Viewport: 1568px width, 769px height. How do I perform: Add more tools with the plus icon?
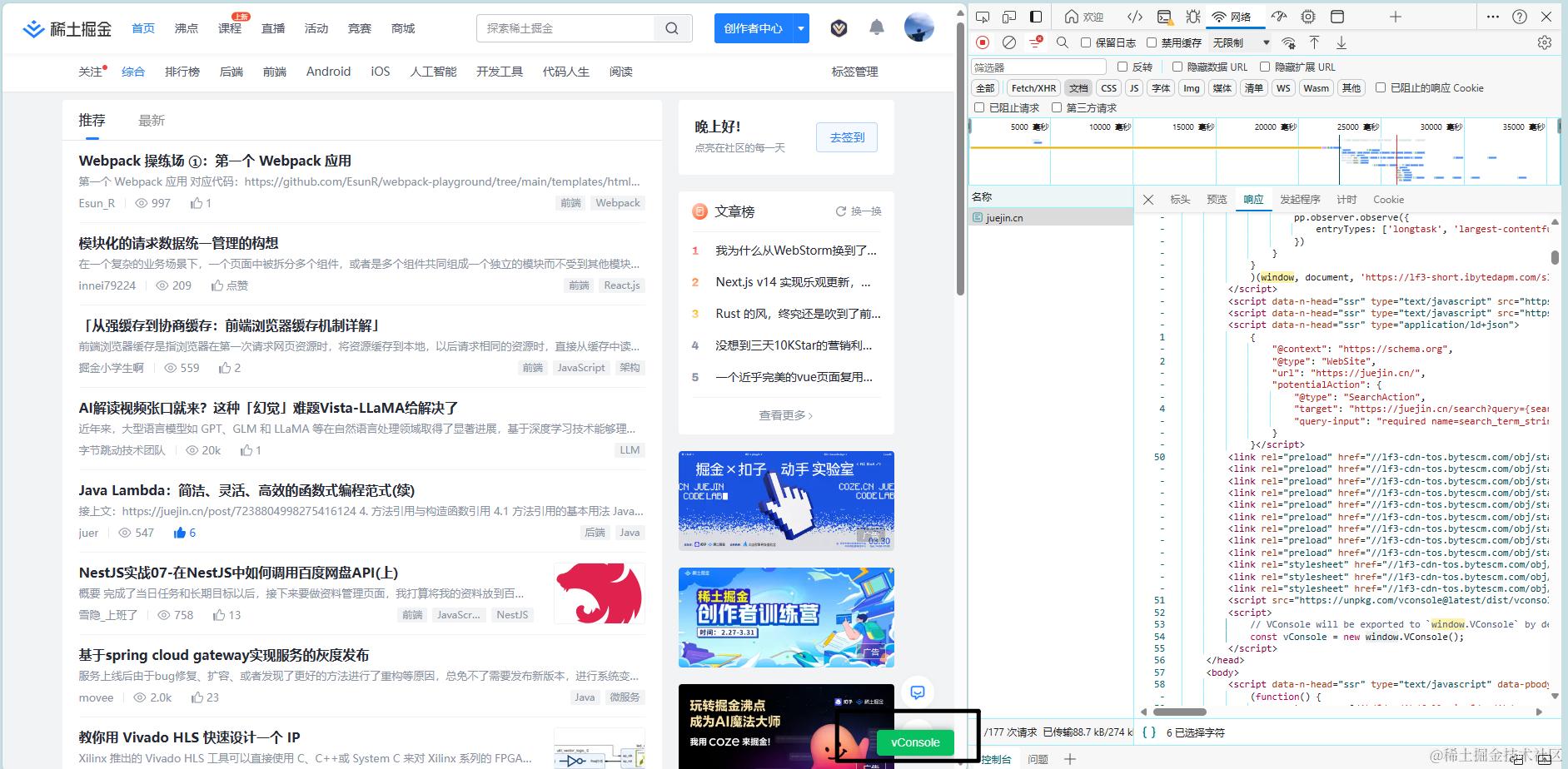(1396, 17)
